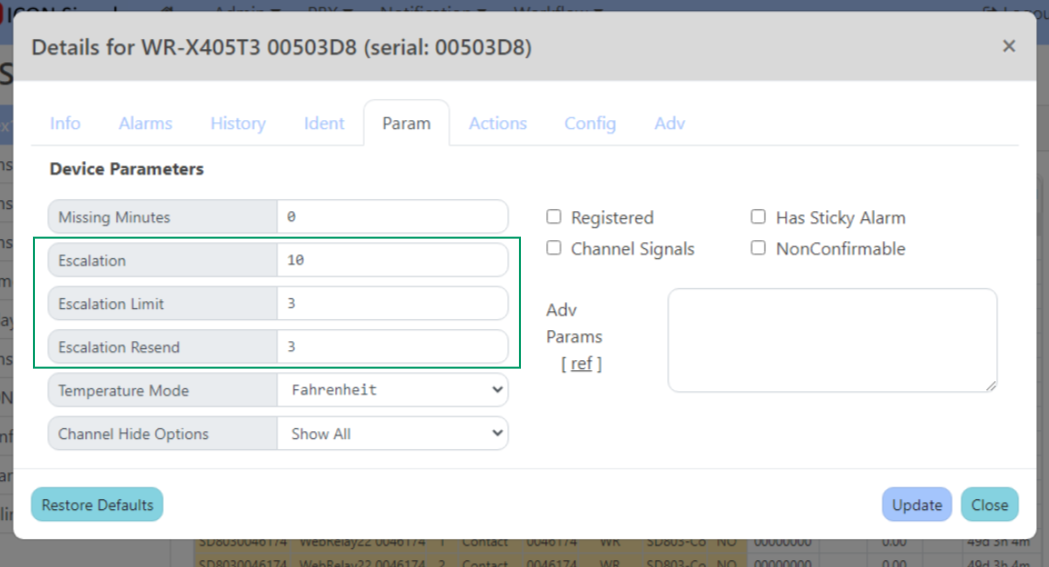Screen dimensions: 1049x567
Task: Select the Ident tab
Action: point(324,123)
